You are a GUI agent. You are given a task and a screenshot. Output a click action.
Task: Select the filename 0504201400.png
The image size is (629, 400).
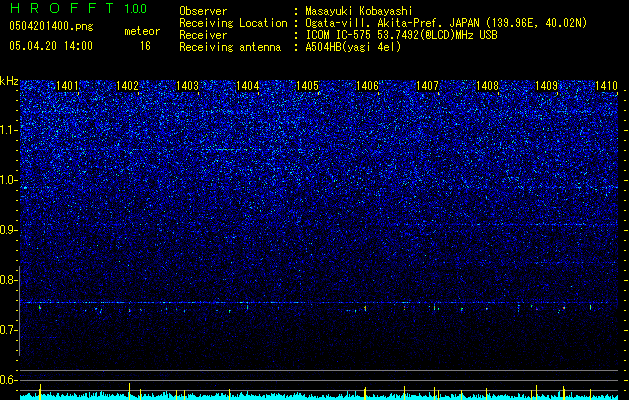[51, 26]
